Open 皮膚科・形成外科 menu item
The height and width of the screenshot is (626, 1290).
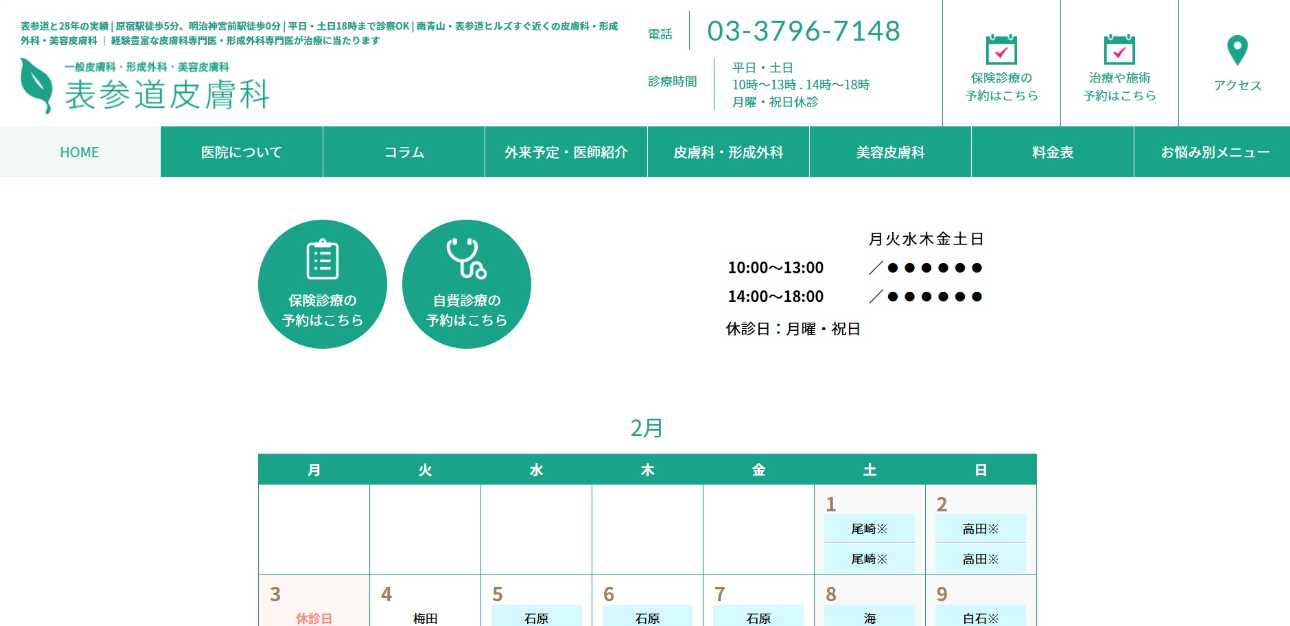728,152
